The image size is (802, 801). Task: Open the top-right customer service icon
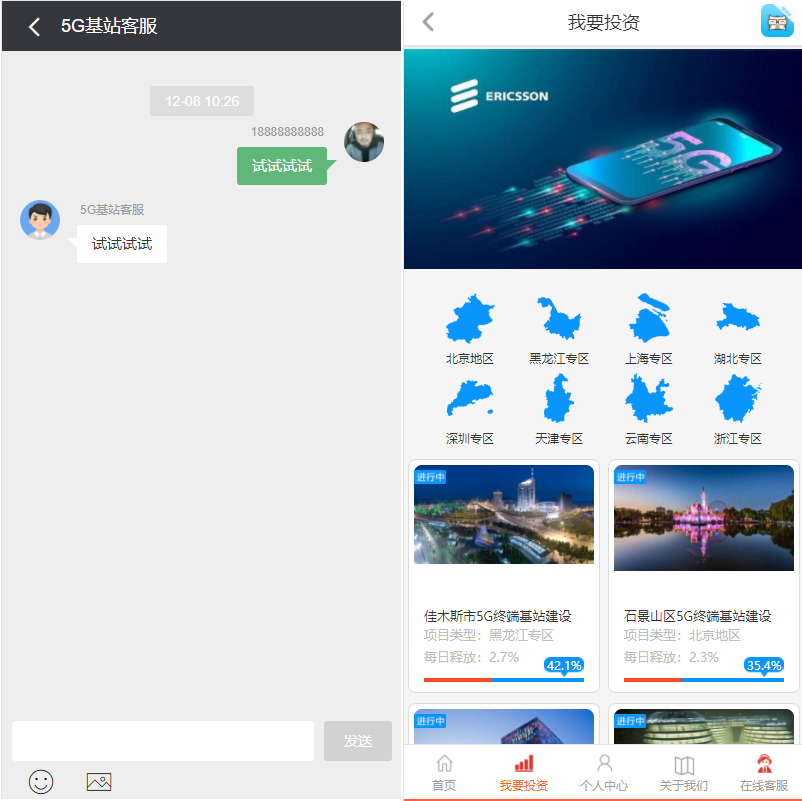coord(776,21)
